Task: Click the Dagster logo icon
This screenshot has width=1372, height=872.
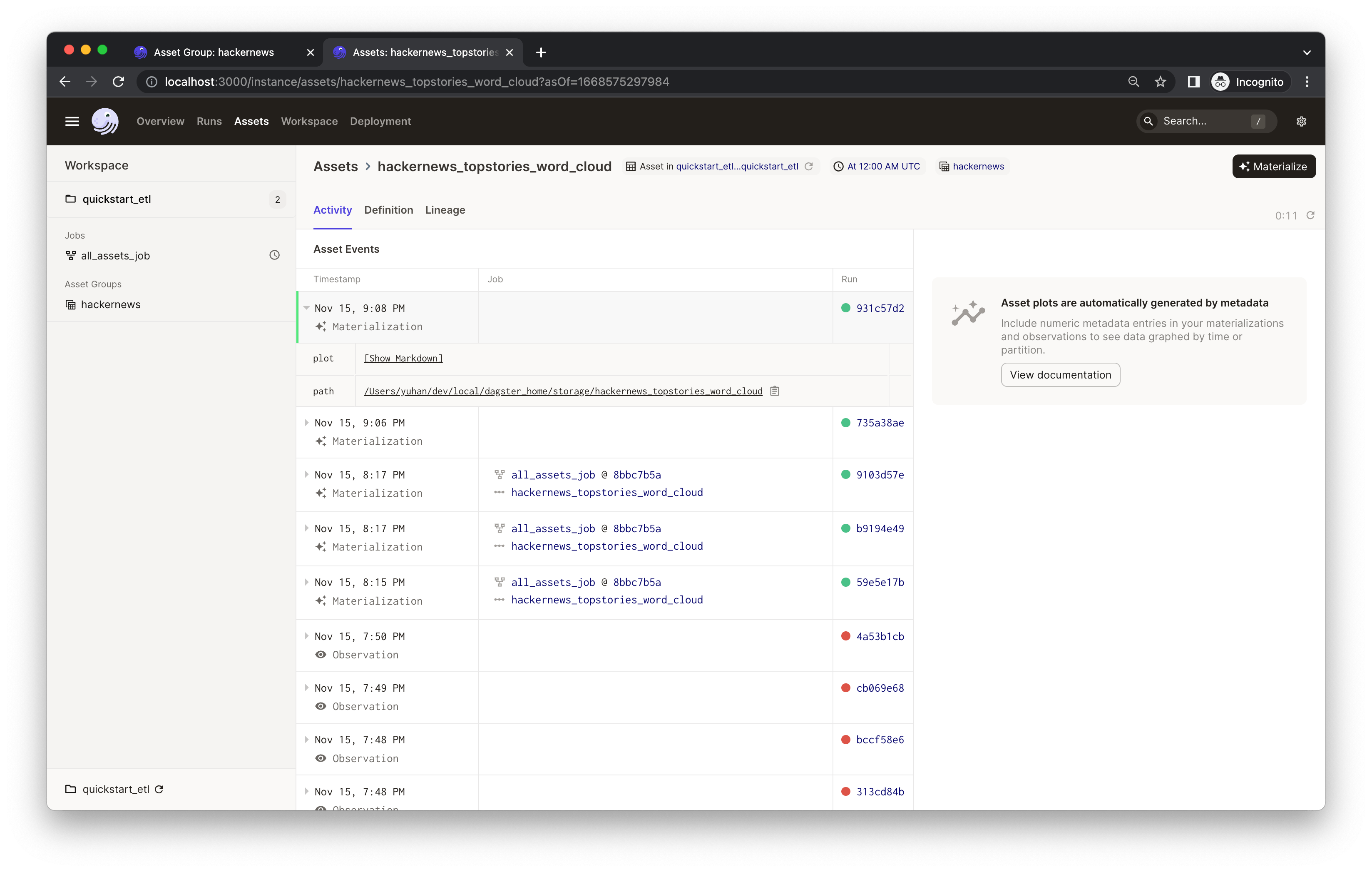Action: tap(105, 122)
